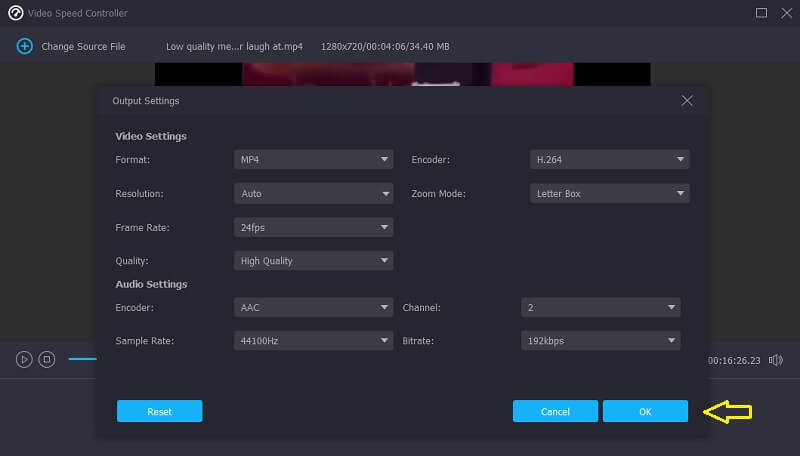800x456 pixels.
Task: Open the audio Encoder dropdown showing AAC
Action: (x=313, y=308)
